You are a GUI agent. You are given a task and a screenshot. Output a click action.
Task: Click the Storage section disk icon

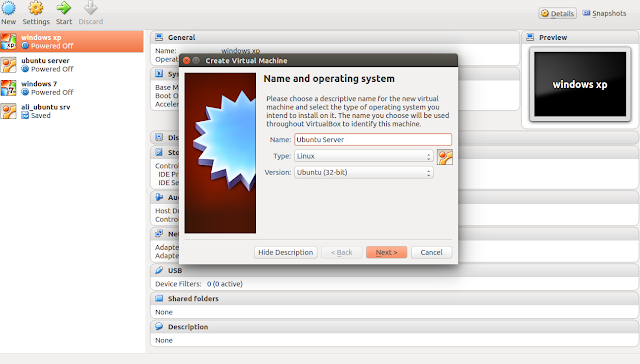tap(159, 152)
